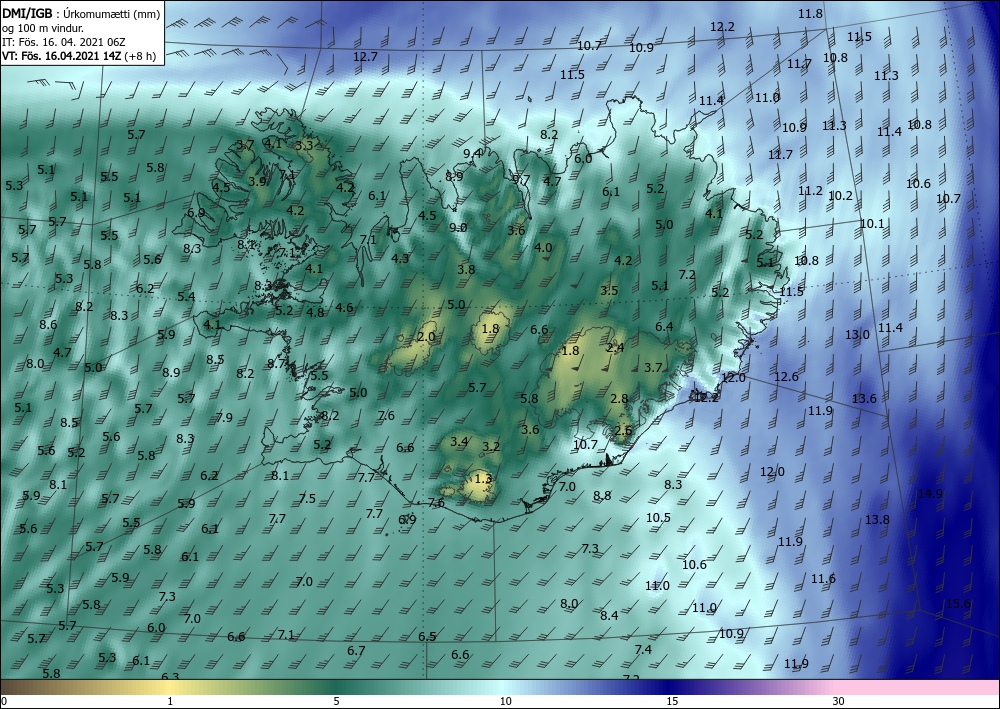Click the colorbar tick label '30'
The height and width of the screenshot is (709, 1000).
[839, 701]
